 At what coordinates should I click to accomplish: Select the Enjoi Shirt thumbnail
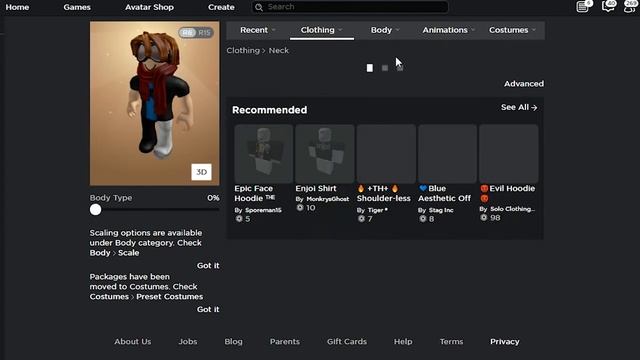pos(325,154)
